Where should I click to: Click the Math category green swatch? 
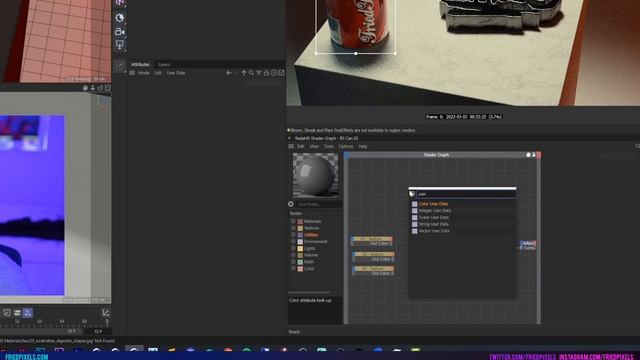300,262
